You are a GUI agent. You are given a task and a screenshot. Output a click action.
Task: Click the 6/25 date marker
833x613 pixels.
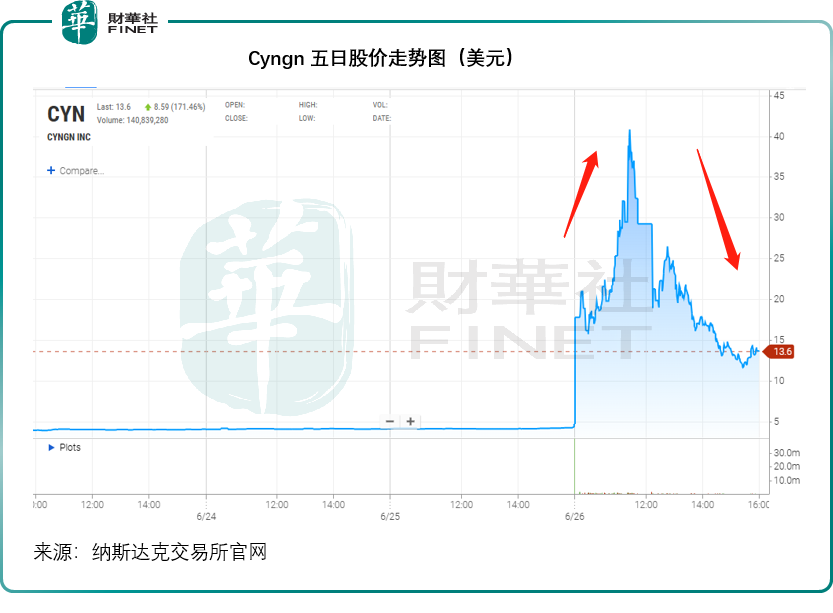coord(390,516)
